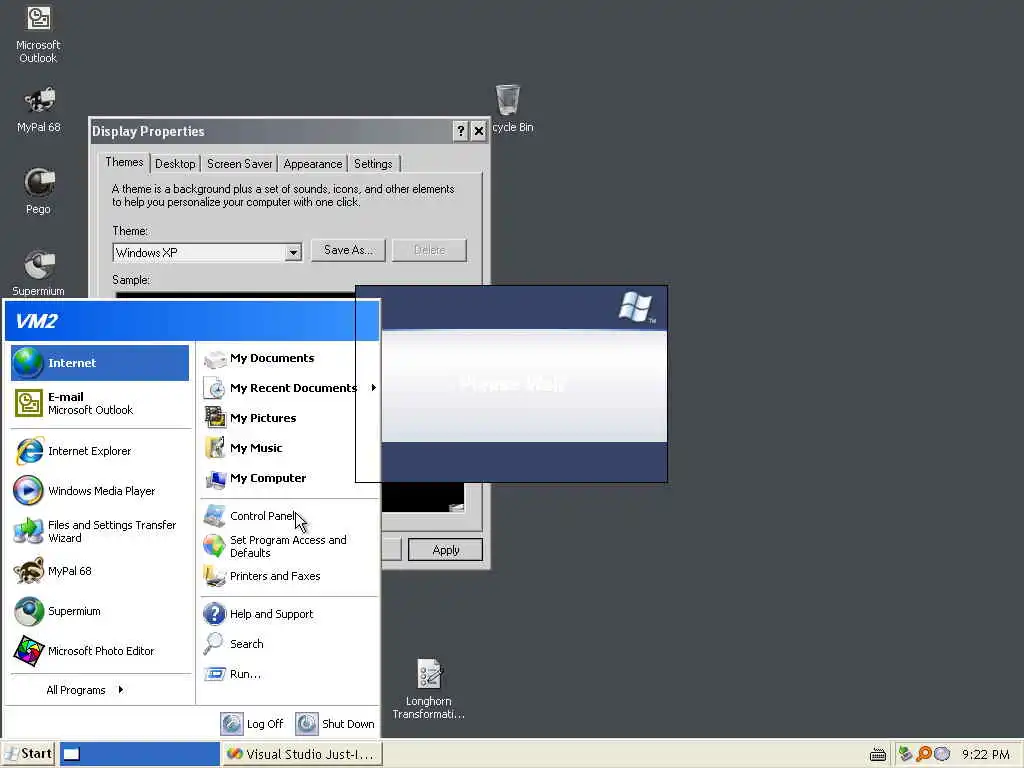This screenshot has width=1024, height=768.
Task: Select the Pego desktop icon
Action: click(39, 191)
